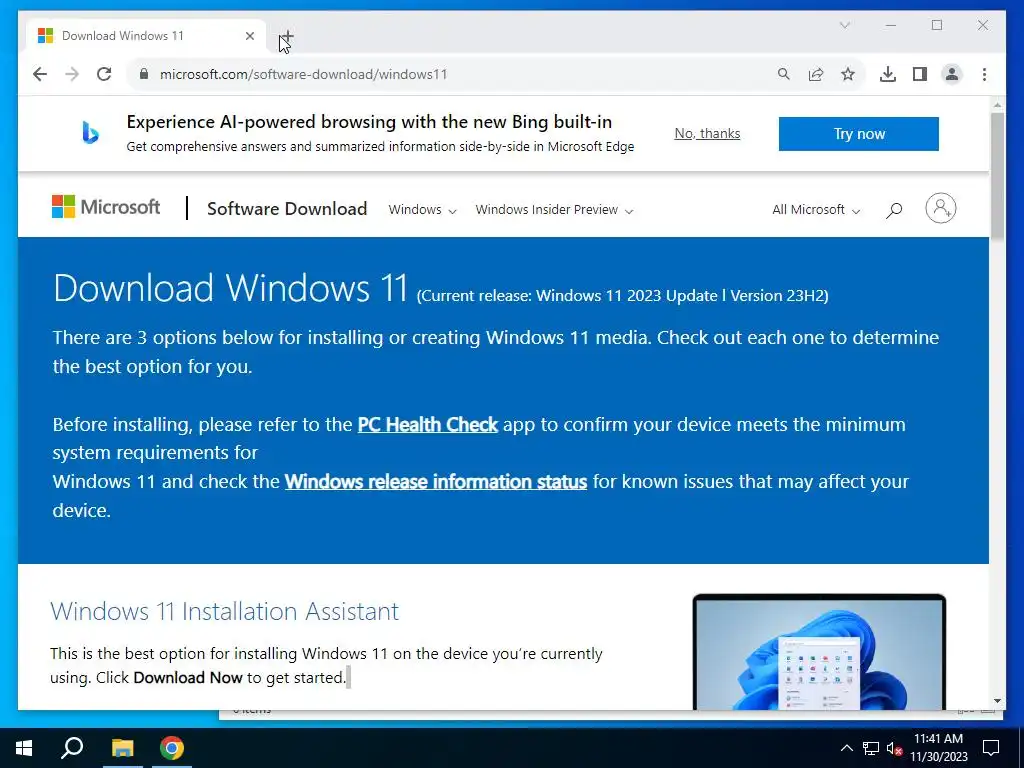1024x768 pixels.
Task: Click the padlock site info icon
Action: [x=144, y=74]
